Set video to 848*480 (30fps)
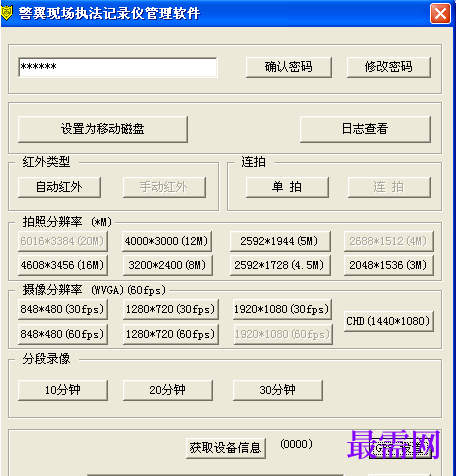The height and width of the screenshot is (476, 459). (x=63, y=309)
